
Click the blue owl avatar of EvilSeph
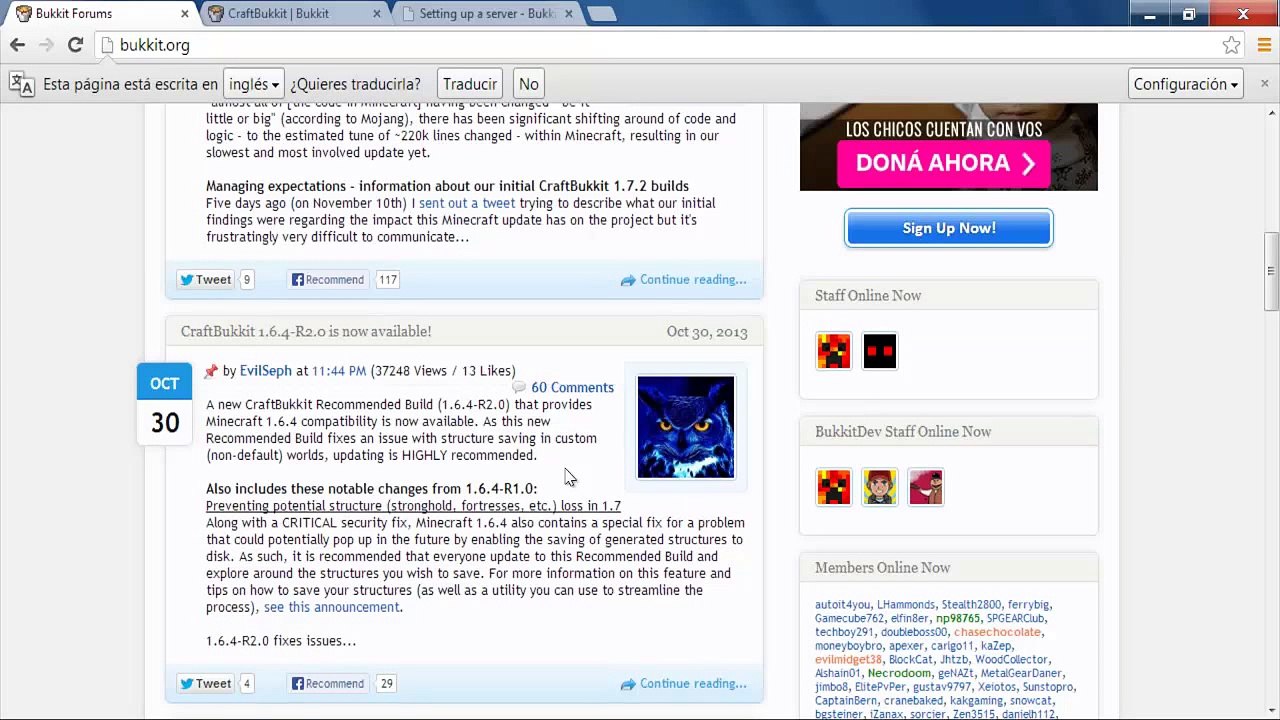point(686,427)
